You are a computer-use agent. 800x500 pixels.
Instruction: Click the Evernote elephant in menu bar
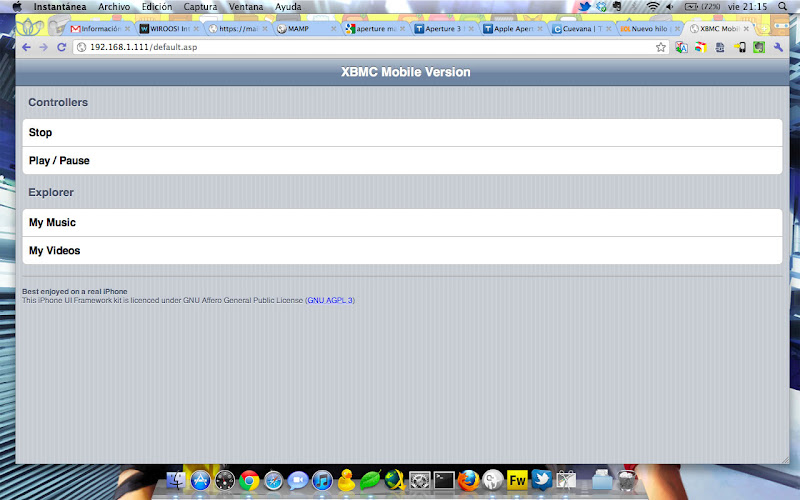pos(617,7)
